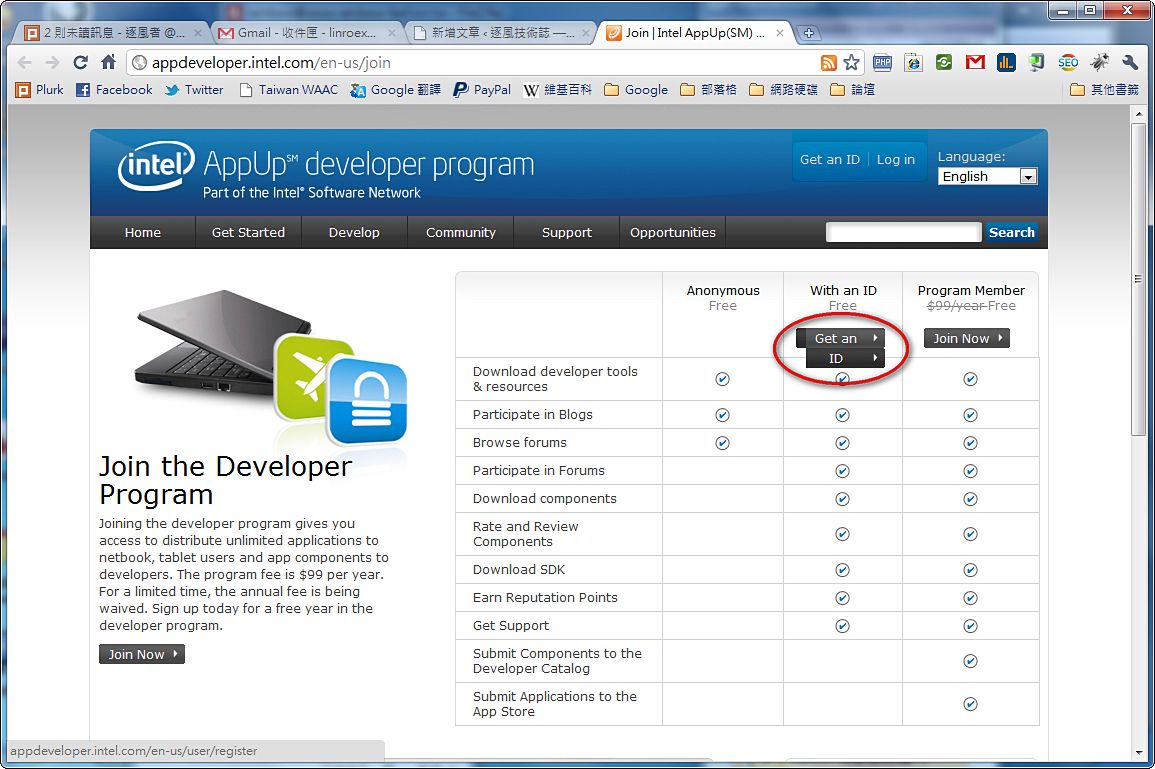Viewport: 1155px width, 769px height.
Task: Switch to the Gmail 收件匣 tab
Action: [x=307, y=33]
